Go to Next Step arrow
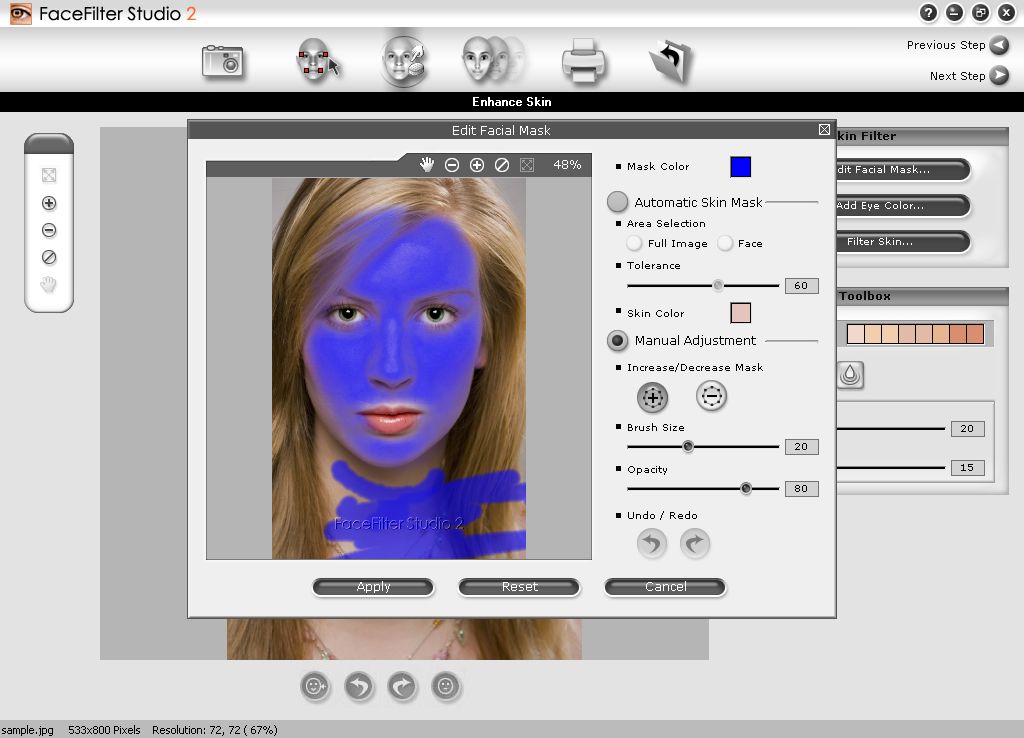The height and width of the screenshot is (738, 1024). tap(999, 76)
